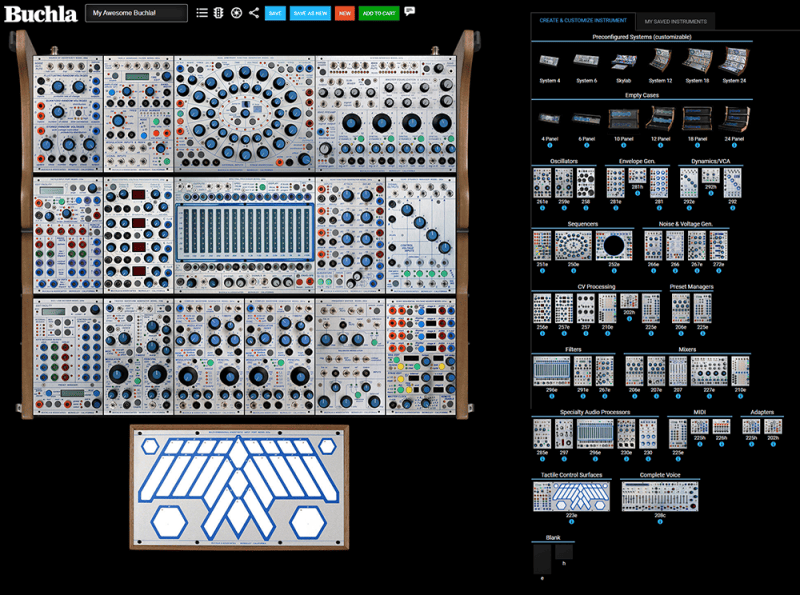
Task: Open the feedback speech bubble at top right
Action: point(409,13)
